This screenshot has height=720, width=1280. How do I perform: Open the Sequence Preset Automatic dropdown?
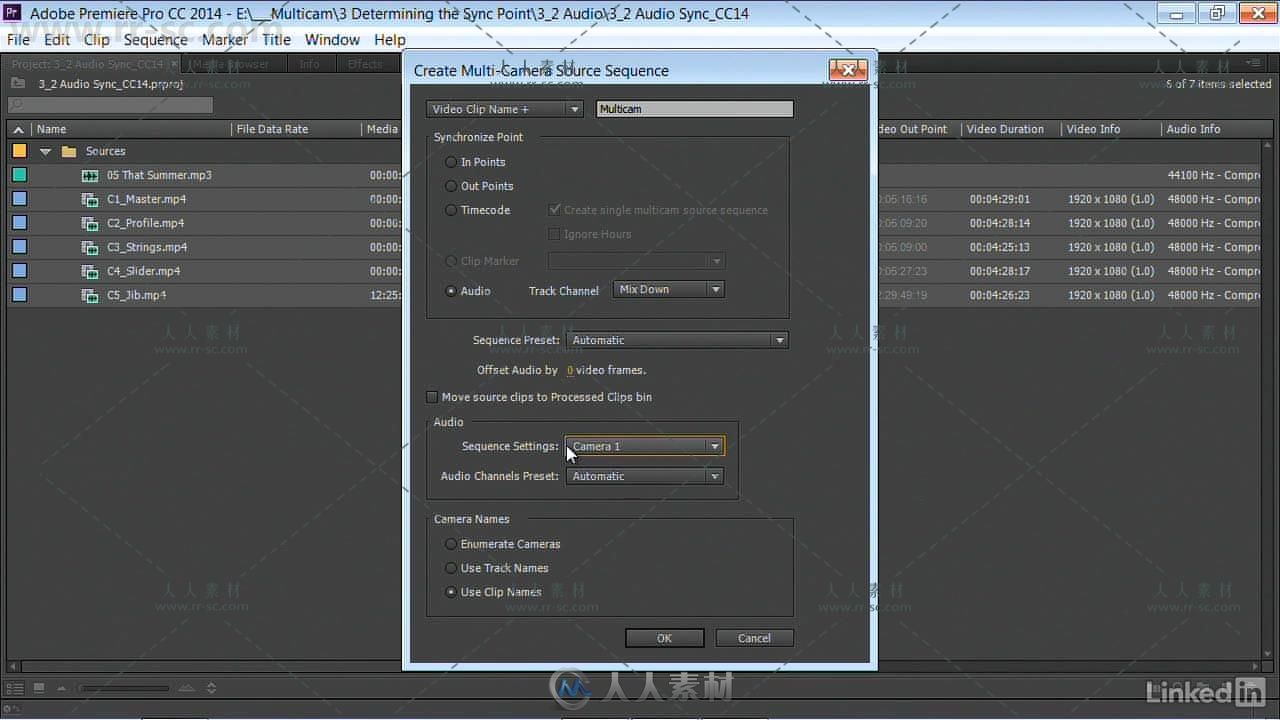[677, 340]
